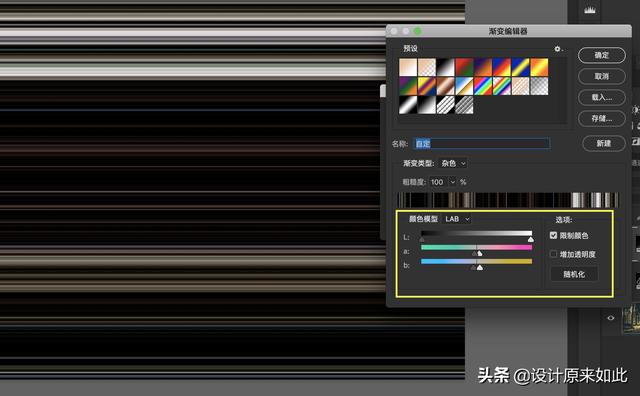Screen dimensions: 640x396
Task: Enable the 增加透明度 checkbox
Action: point(553,254)
